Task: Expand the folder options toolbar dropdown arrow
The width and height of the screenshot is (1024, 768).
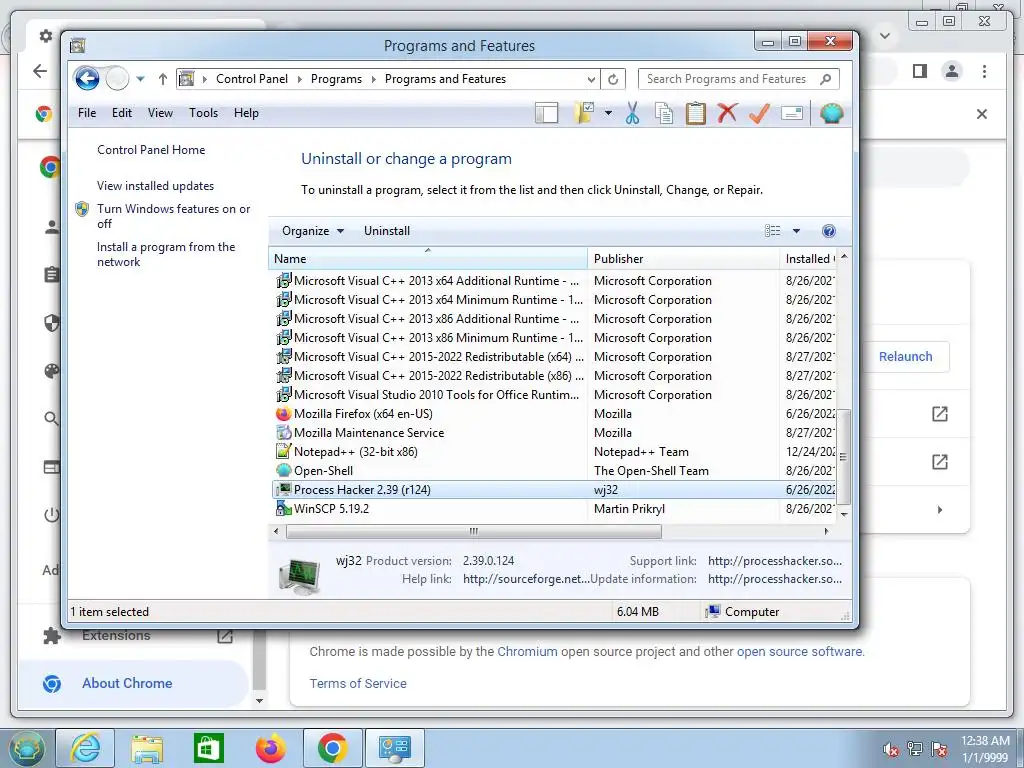Action: pyautogui.click(x=608, y=113)
